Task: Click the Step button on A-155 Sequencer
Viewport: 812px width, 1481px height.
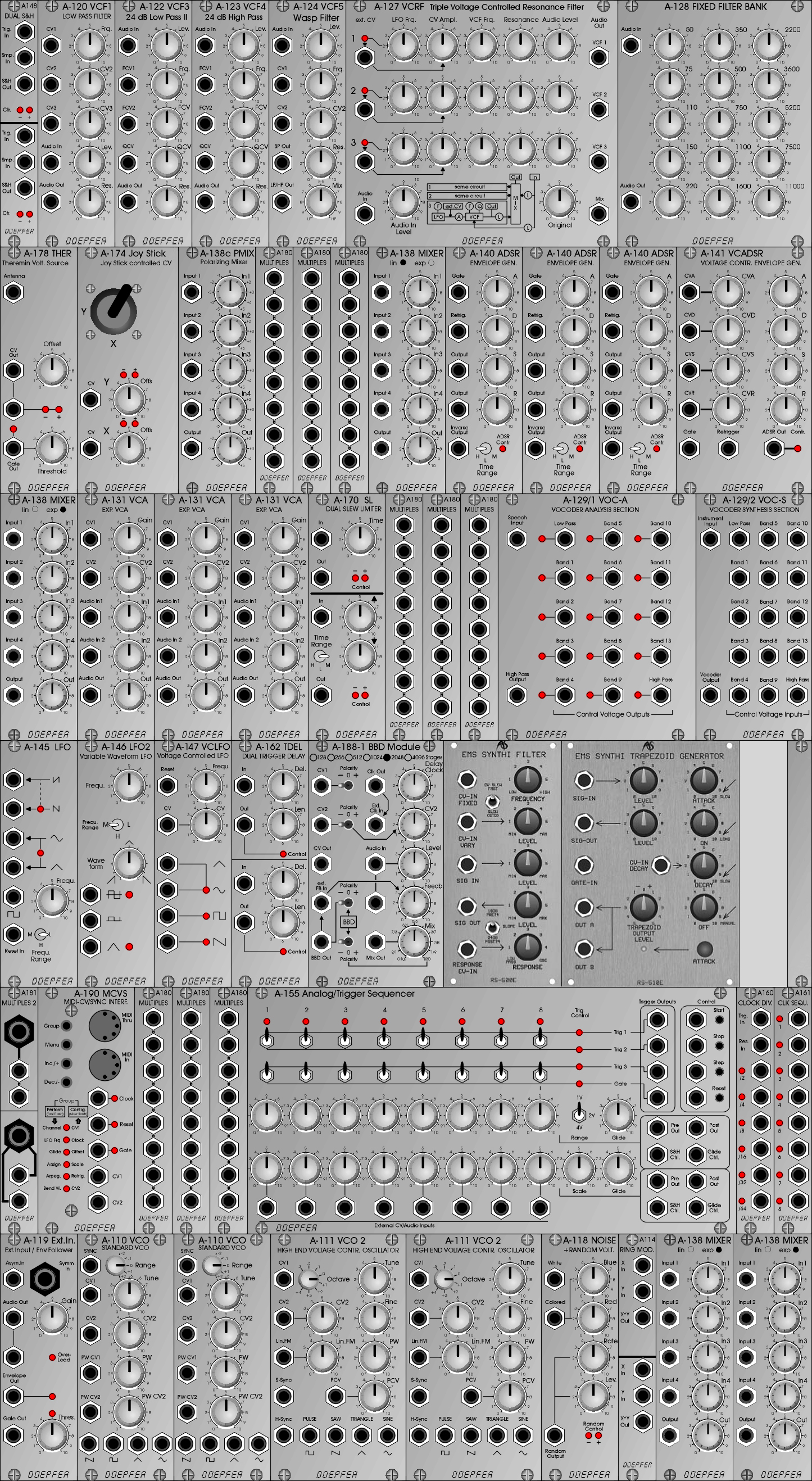Action: tap(719, 1072)
